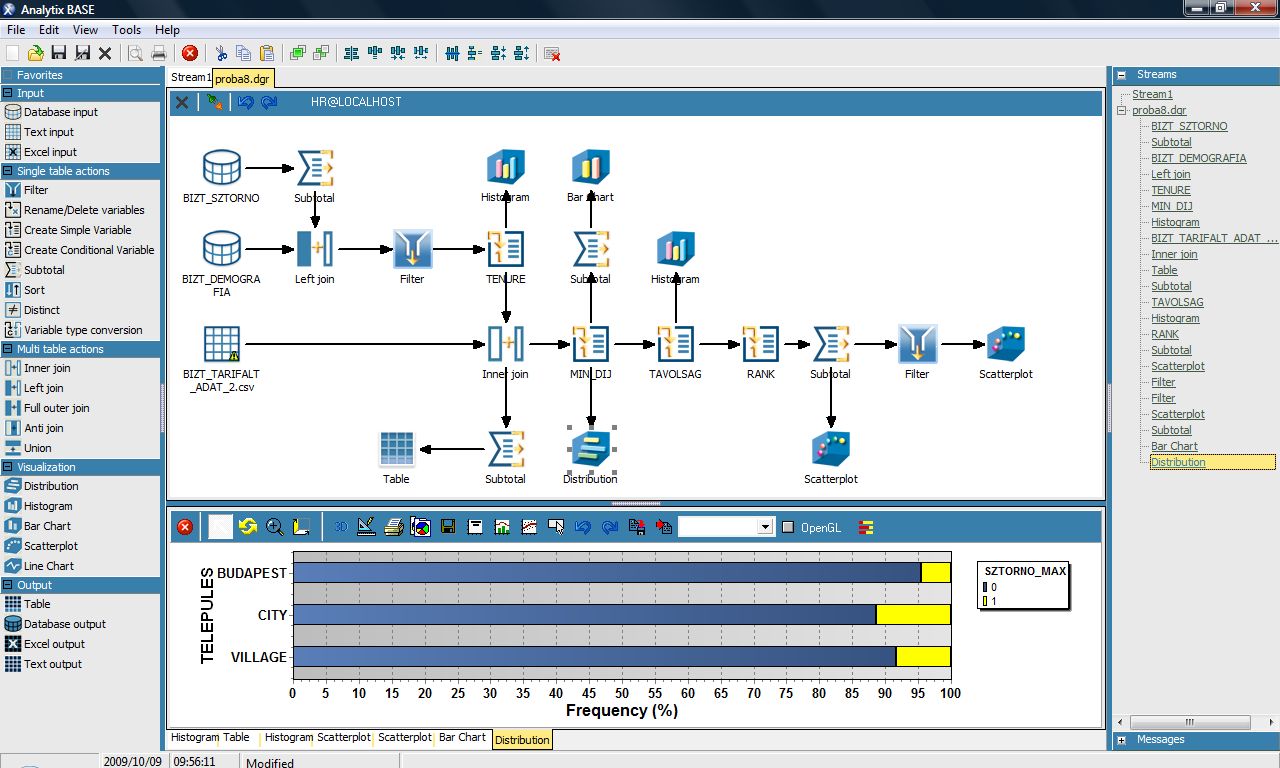Select the Filter tool in sidebar
This screenshot has height=768, width=1280.
pyautogui.click(x=36, y=190)
